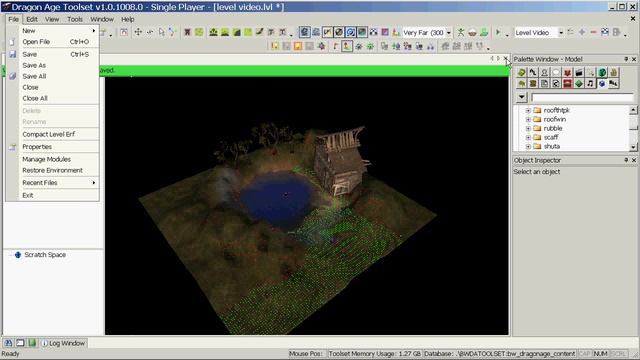Open the palette filter dropdown arrow button
This screenshot has width=640, height=360.
[522, 97]
